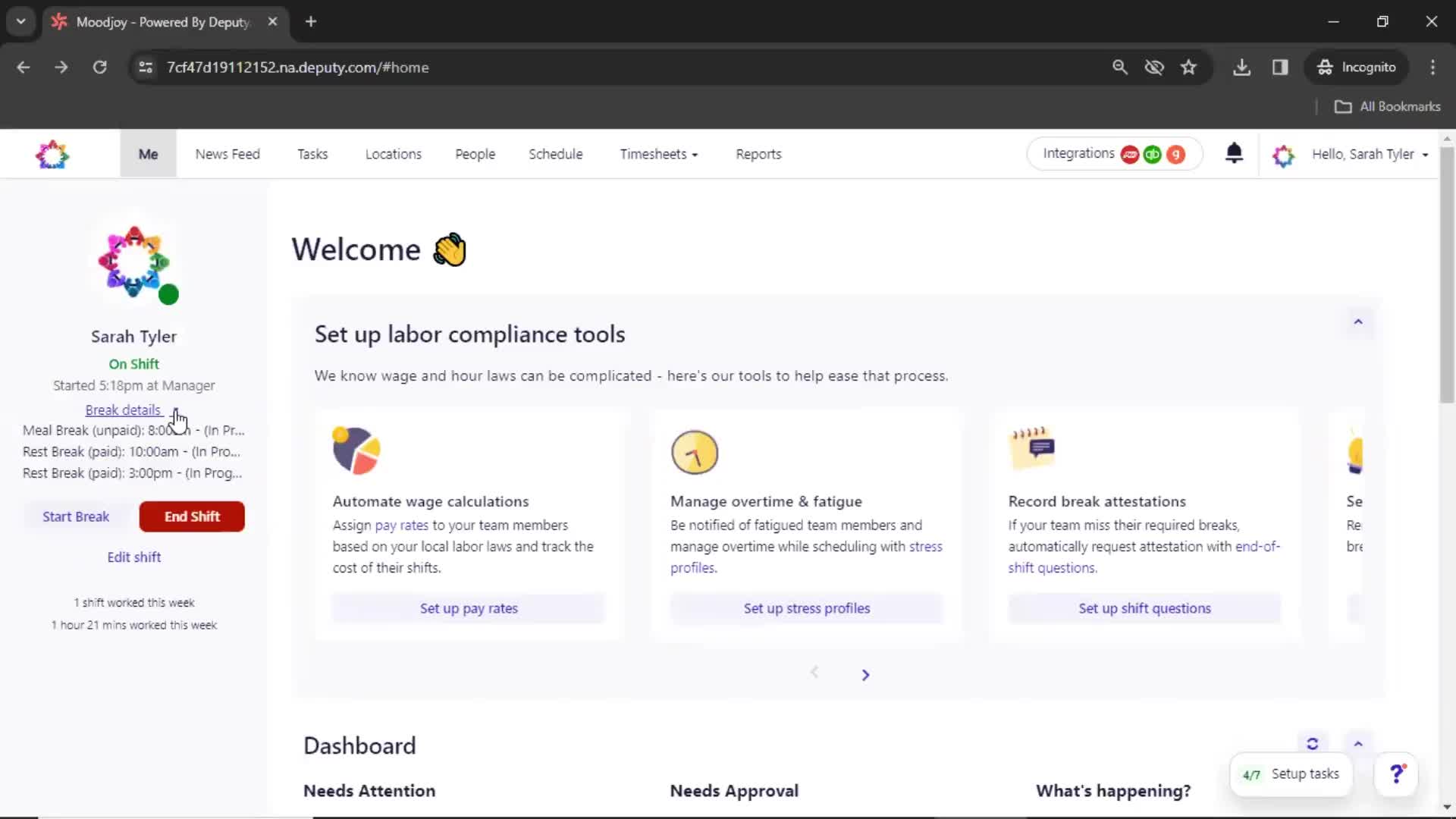The width and height of the screenshot is (1456, 819).
Task: Click the red Integrations status dot
Action: pos(1130,155)
